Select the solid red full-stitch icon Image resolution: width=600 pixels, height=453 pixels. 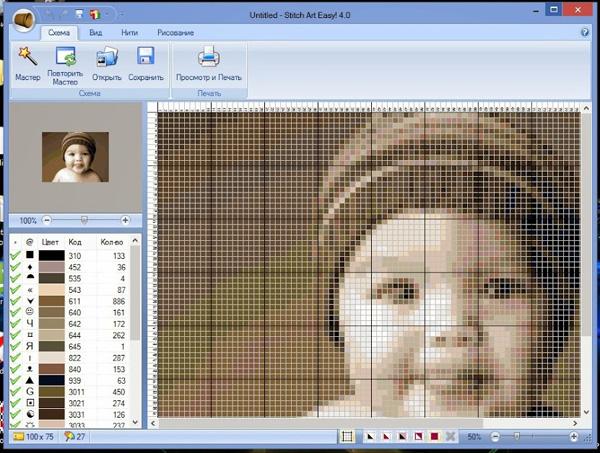(434, 437)
